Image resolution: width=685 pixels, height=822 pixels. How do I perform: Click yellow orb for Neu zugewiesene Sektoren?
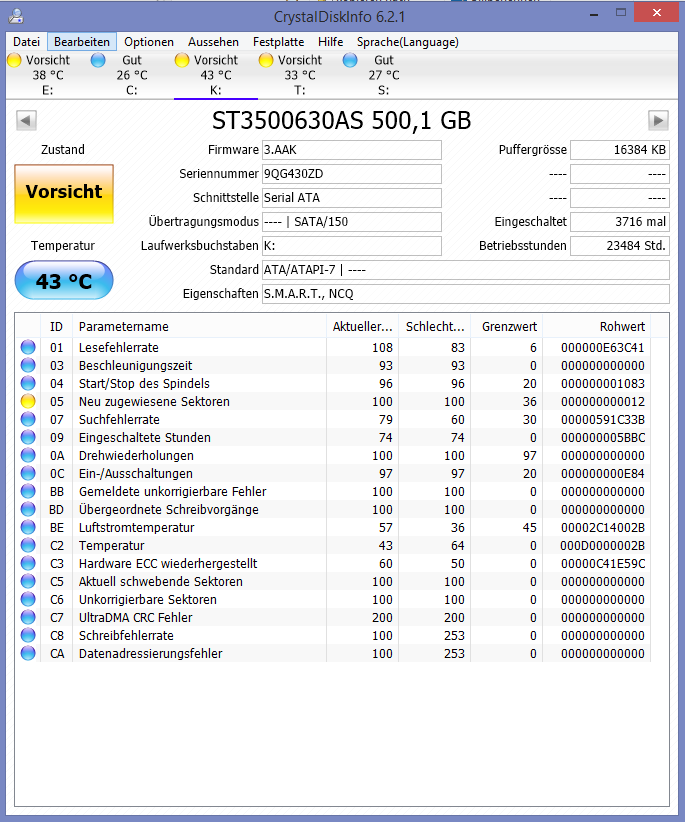point(28,401)
